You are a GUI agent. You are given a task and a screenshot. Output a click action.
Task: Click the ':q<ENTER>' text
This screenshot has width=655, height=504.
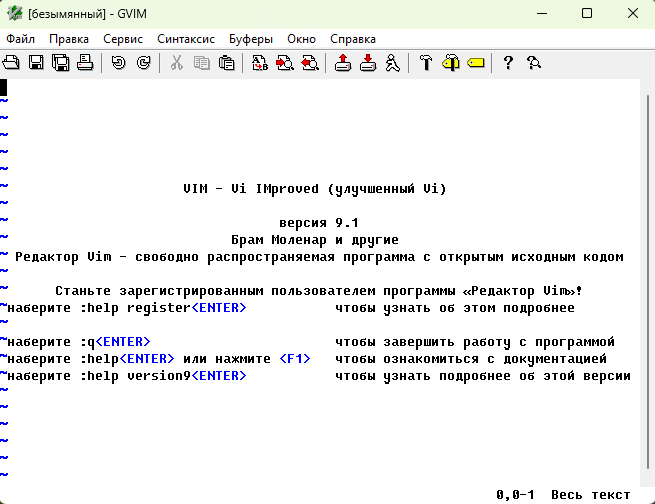pos(115,342)
